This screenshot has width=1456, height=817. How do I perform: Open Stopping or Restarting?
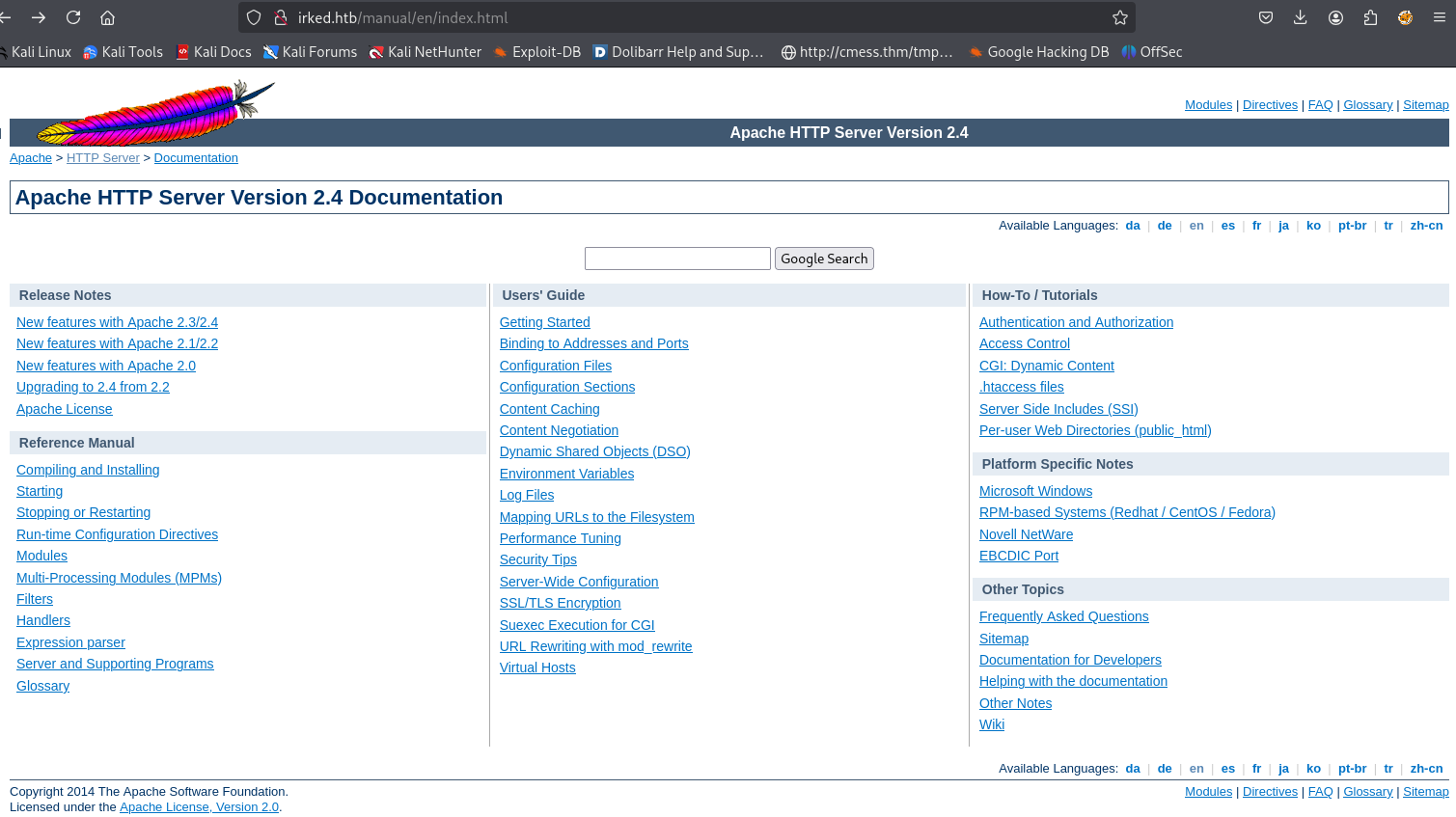pyautogui.click(x=83, y=512)
